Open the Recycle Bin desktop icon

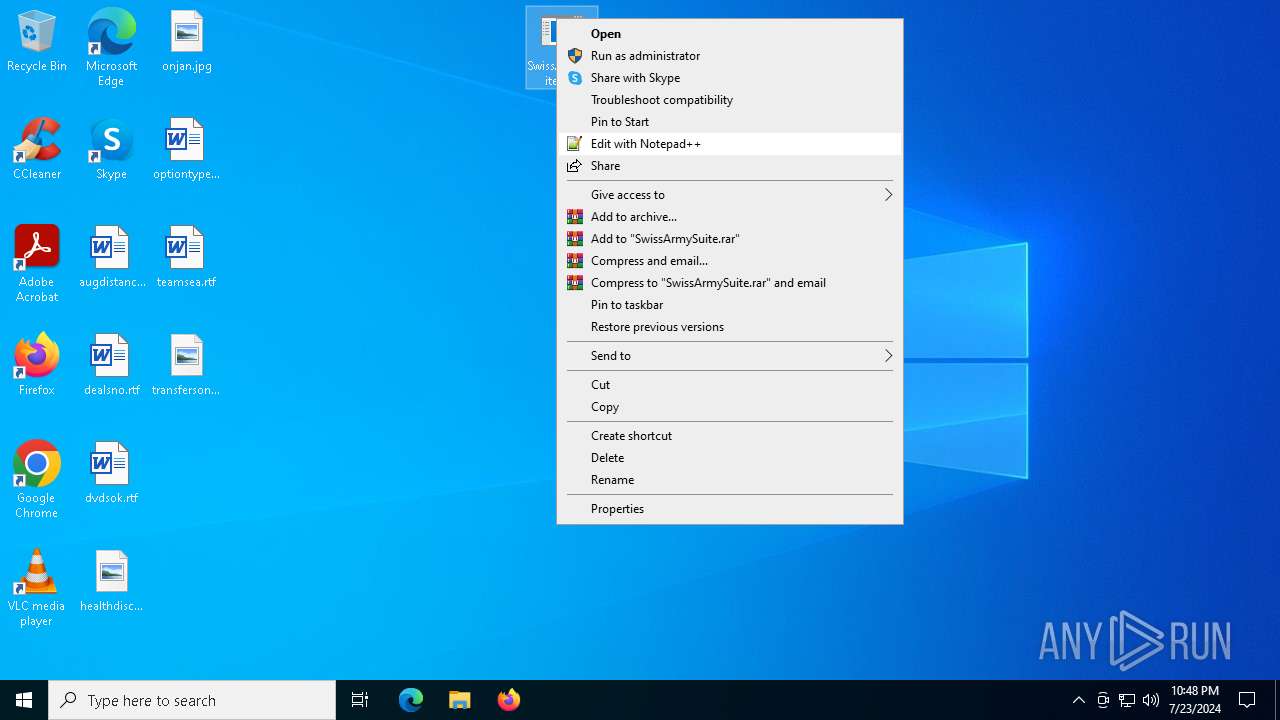pyautogui.click(x=37, y=42)
